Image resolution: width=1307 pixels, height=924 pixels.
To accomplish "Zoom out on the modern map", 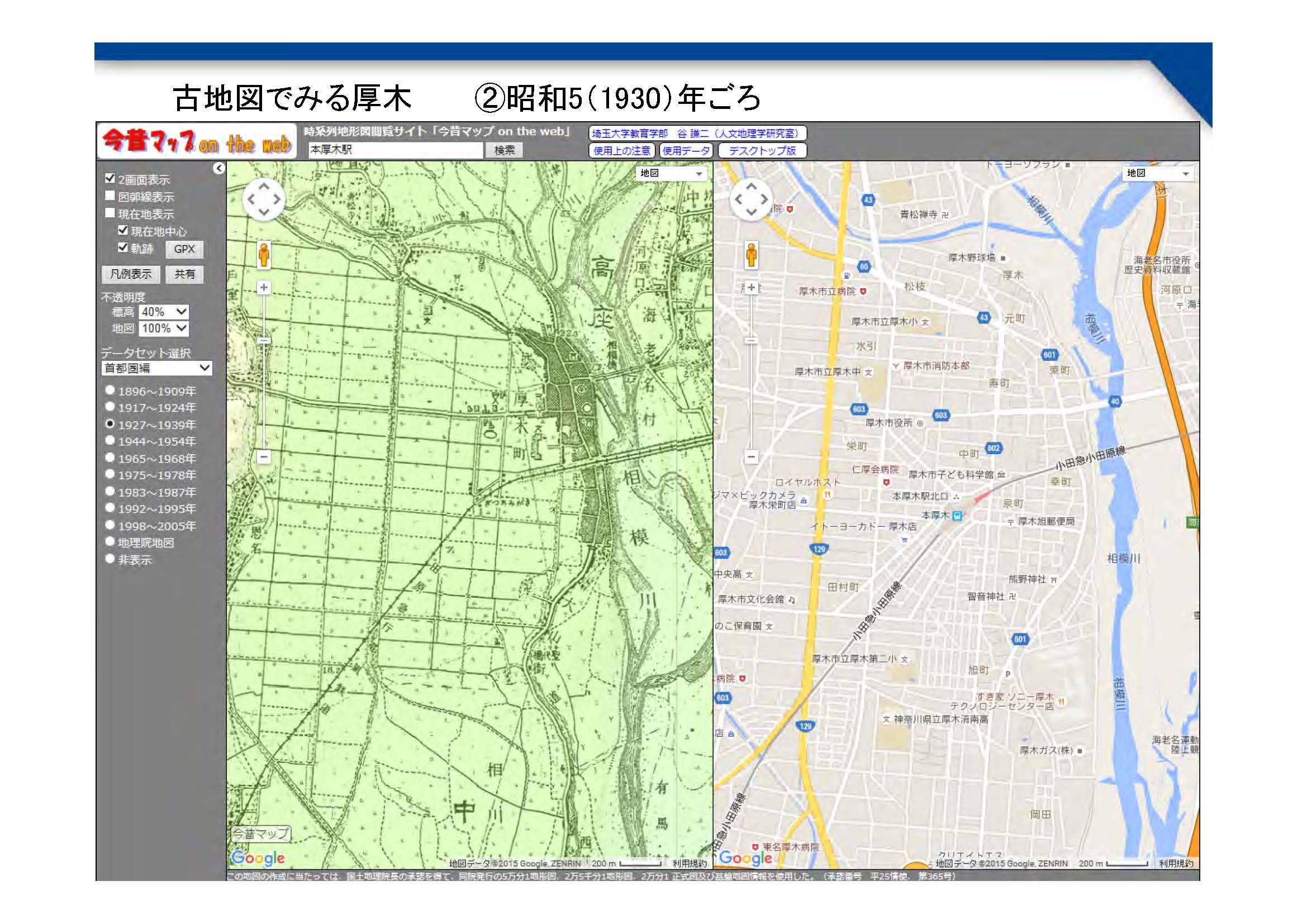I will [751, 456].
